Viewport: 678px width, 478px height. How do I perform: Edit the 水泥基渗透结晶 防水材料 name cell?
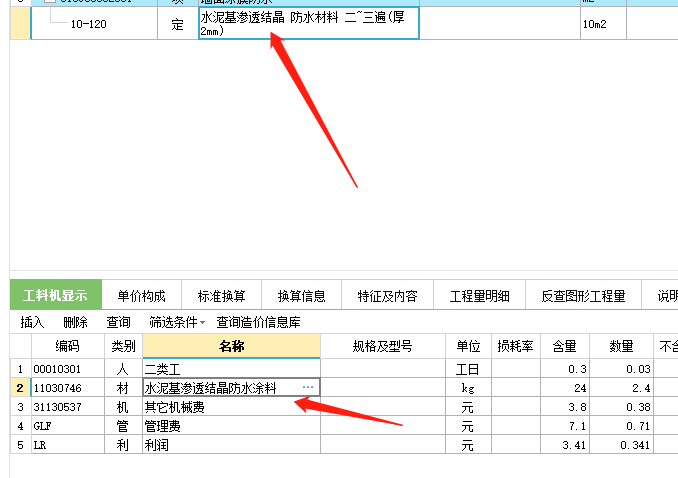309,23
